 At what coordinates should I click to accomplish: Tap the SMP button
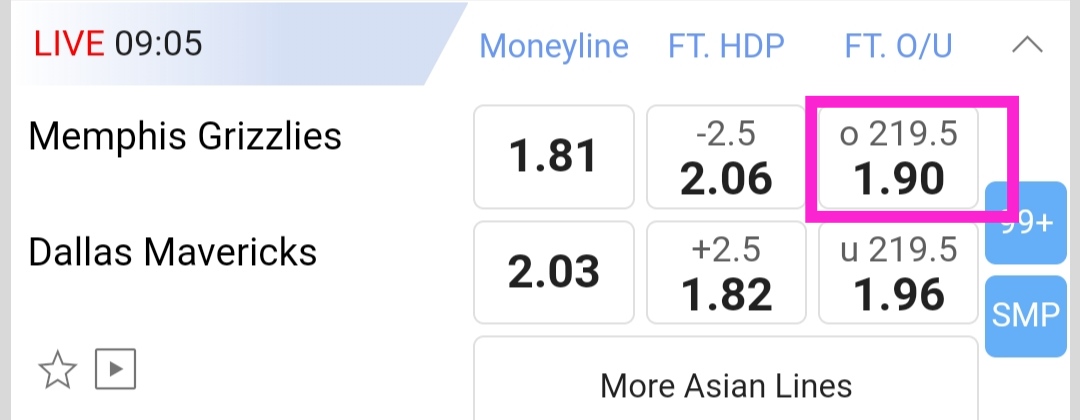click(1026, 316)
